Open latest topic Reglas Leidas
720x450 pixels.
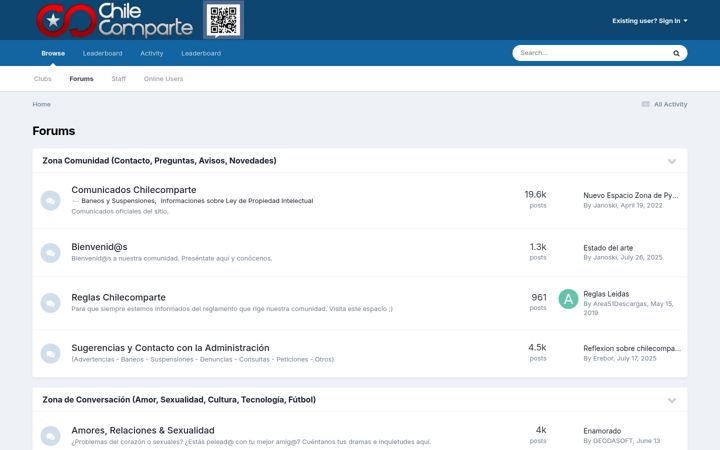click(x=606, y=294)
